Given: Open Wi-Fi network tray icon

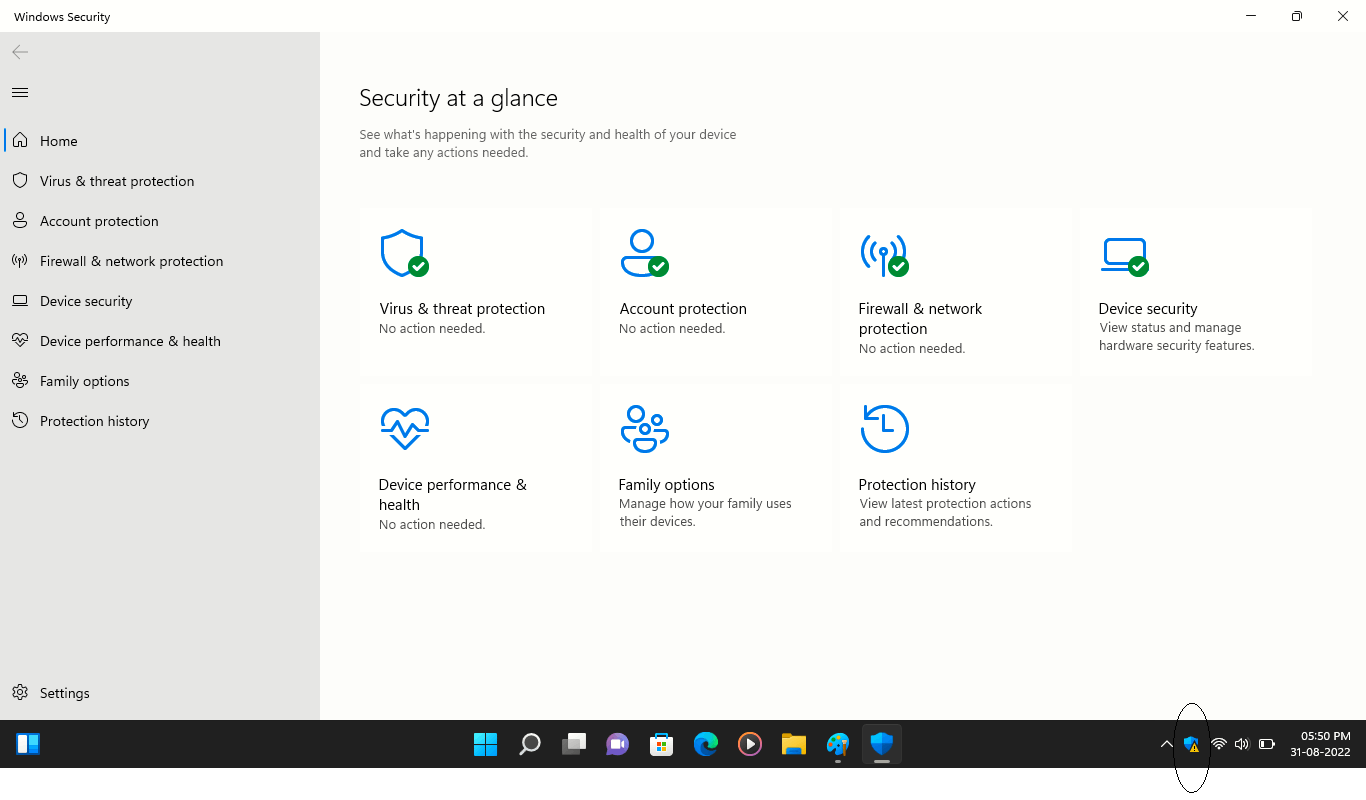Looking at the screenshot, I should click(x=1218, y=744).
